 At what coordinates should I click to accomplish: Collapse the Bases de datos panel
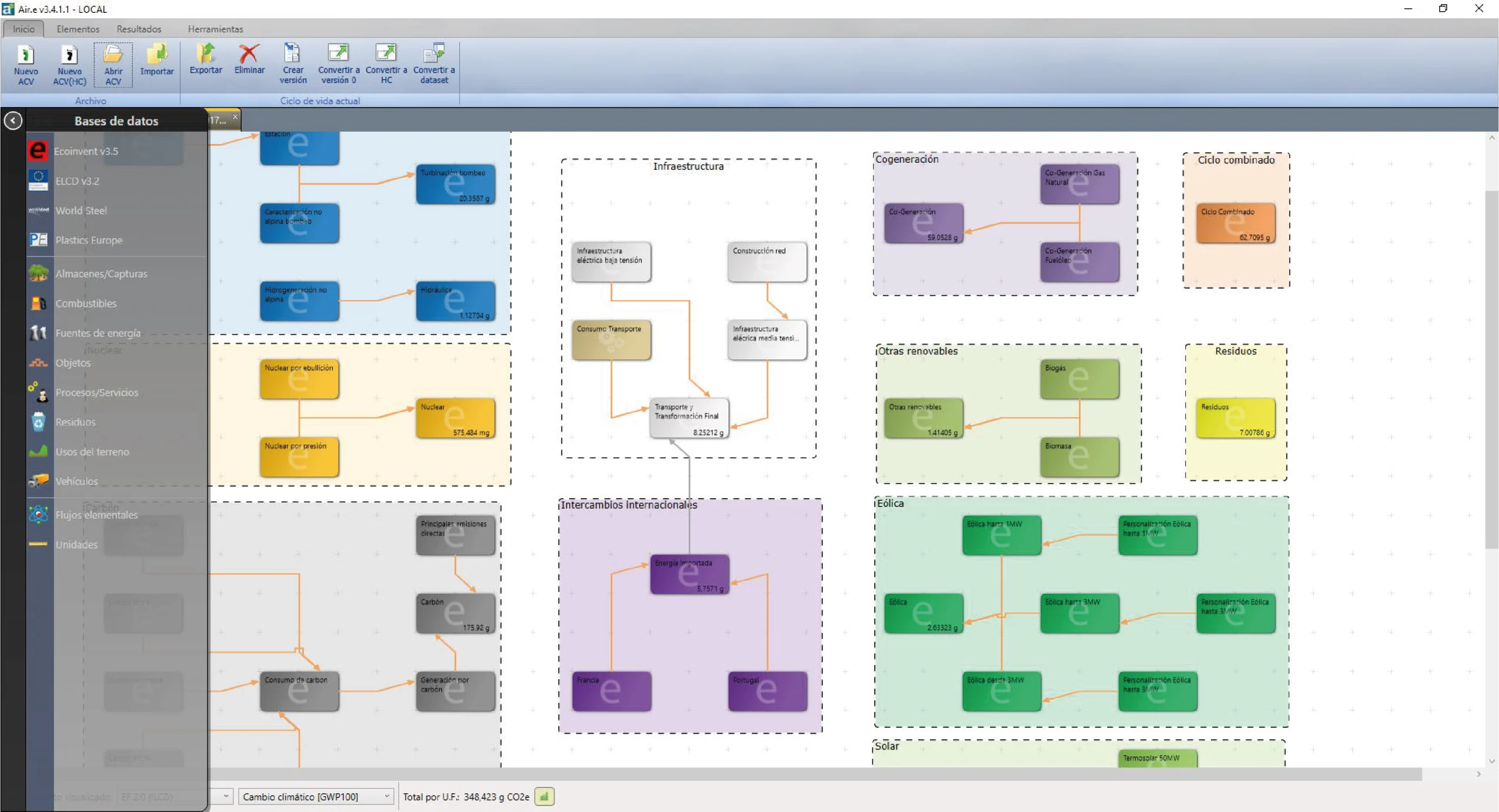13,121
